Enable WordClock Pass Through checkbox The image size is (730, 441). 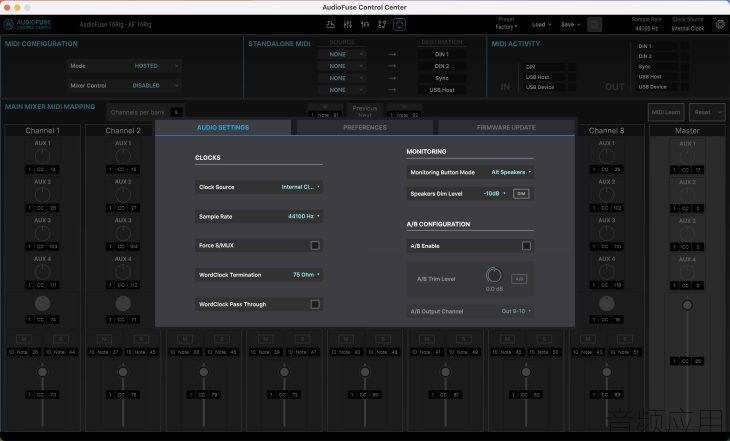tap(315, 304)
